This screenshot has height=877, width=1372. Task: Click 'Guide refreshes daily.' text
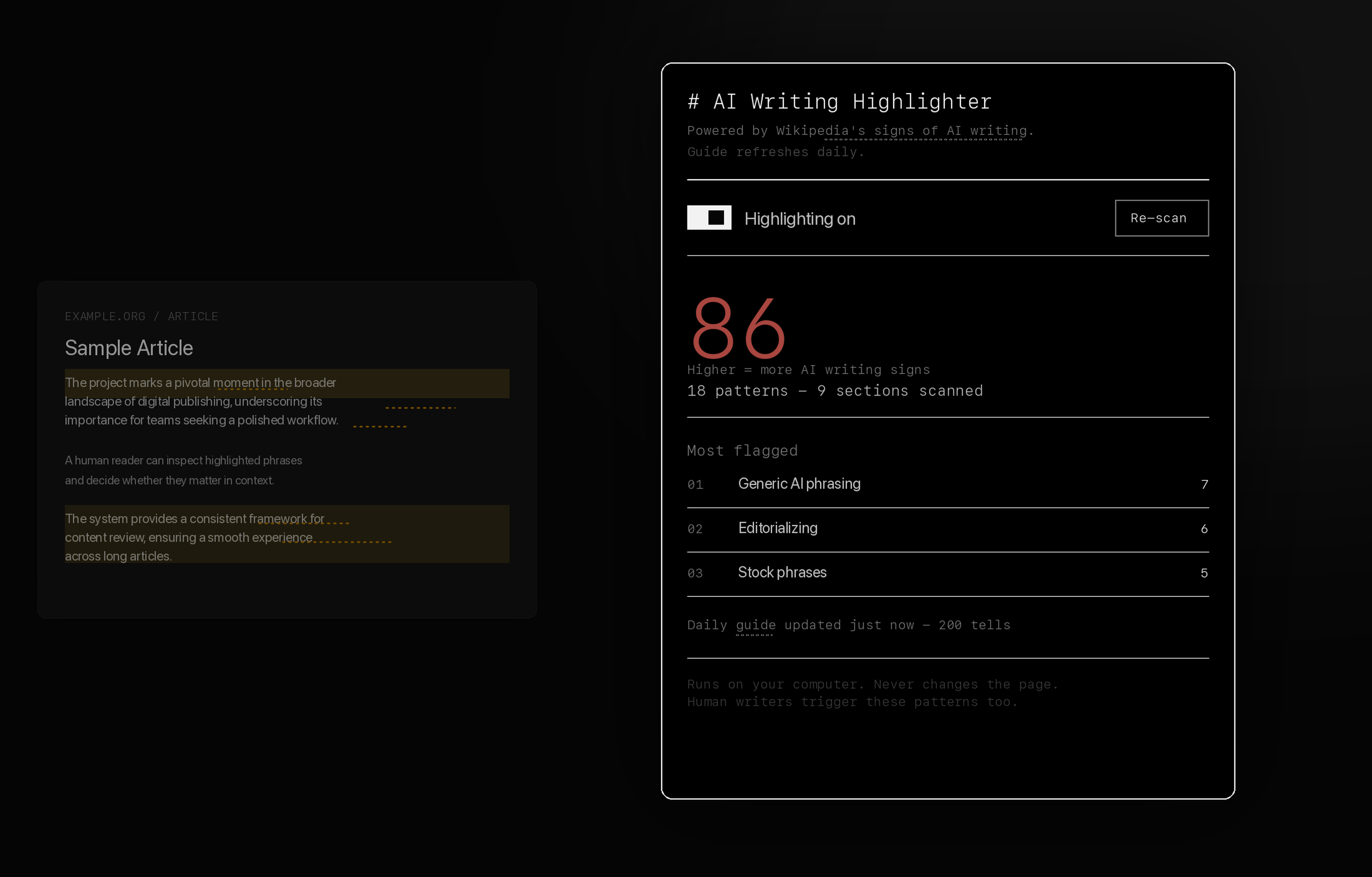(x=776, y=152)
